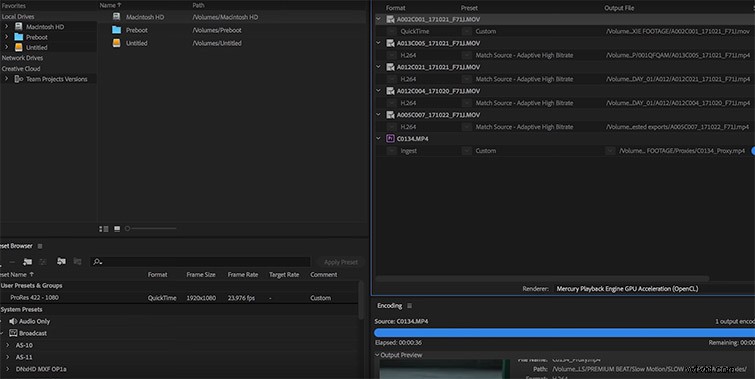Open output file dropdown for C0134_Proxy.mp4
Image resolution: width=755 pixels, height=379 pixels.
pyautogui.click(x=610, y=151)
